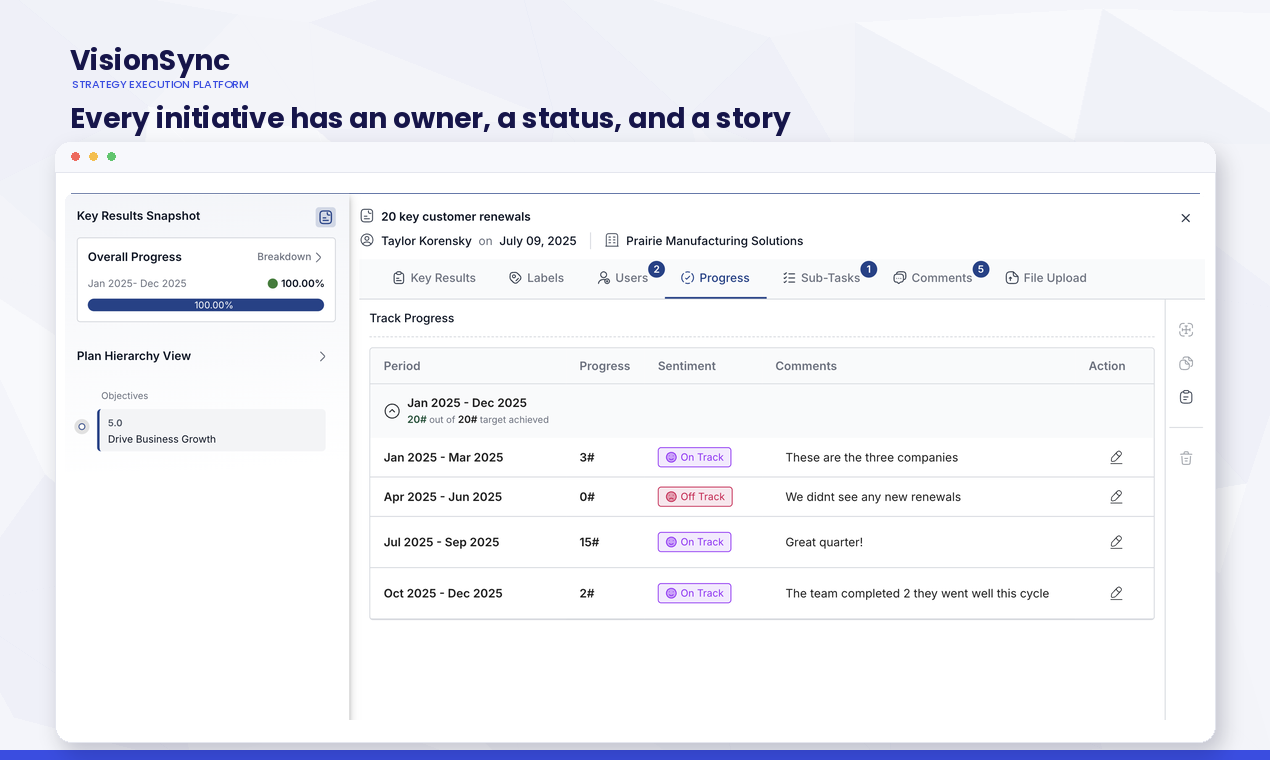Click the yellow macOS window minimize dot
This screenshot has width=1270, height=760.
coord(94,157)
